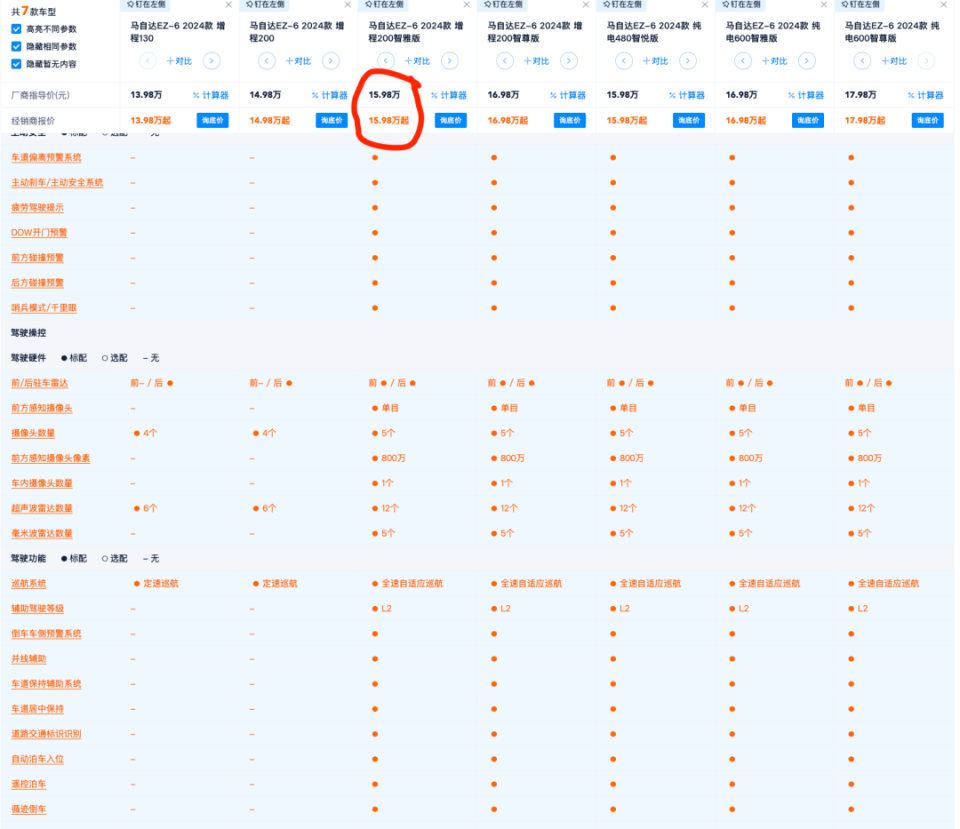960x829 pixels.
Task: Open 辅助驾驶等级 parameter link
Action: 37,609
